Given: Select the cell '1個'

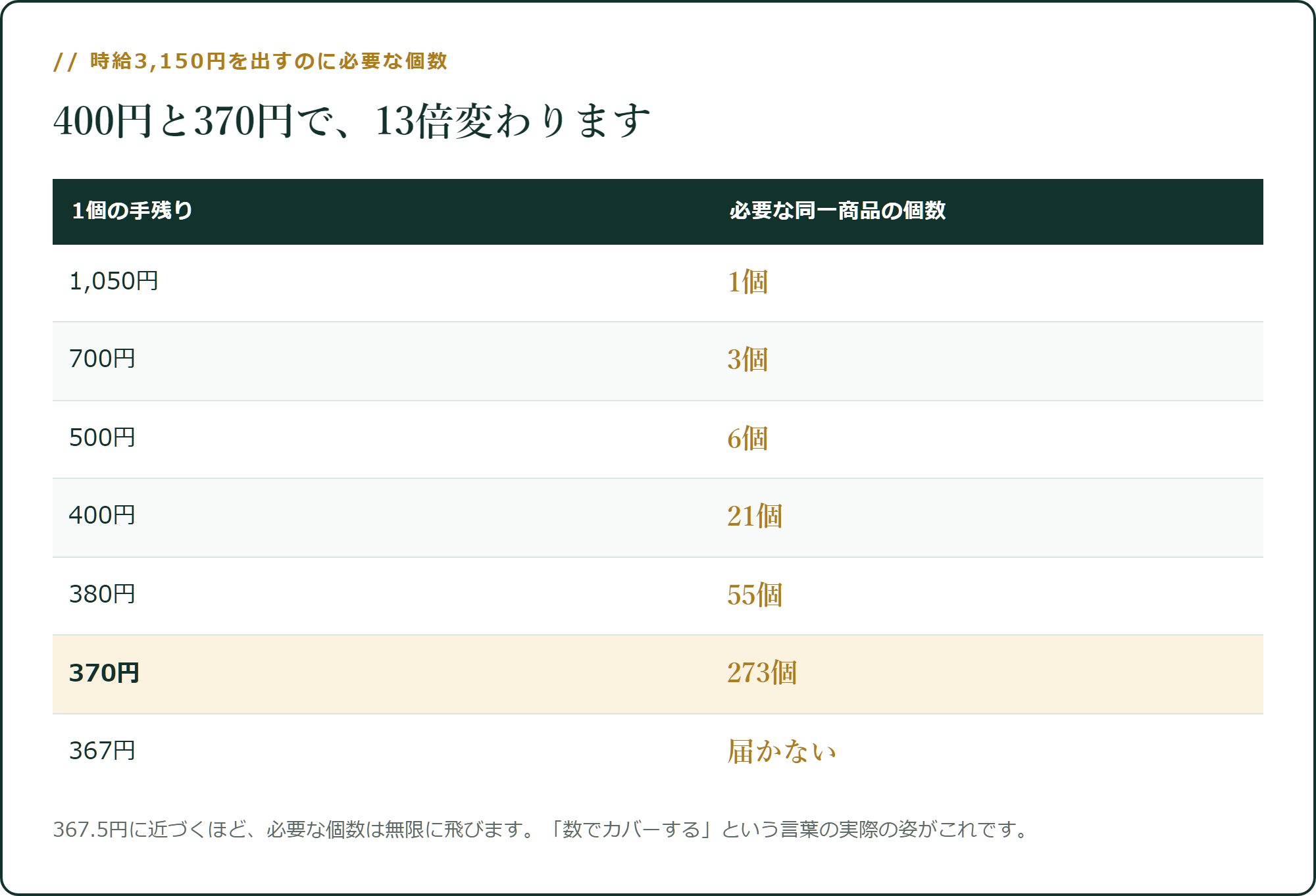Looking at the screenshot, I should 747,282.
